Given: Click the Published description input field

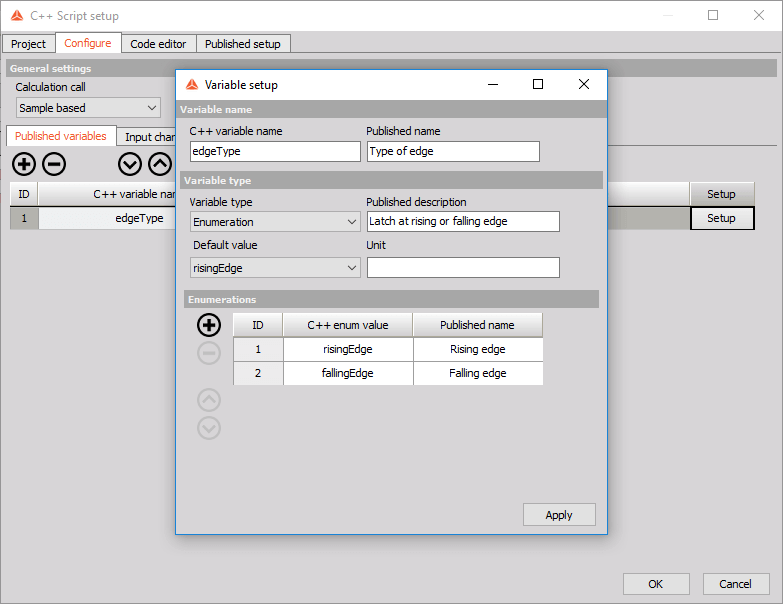Looking at the screenshot, I should [463, 221].
